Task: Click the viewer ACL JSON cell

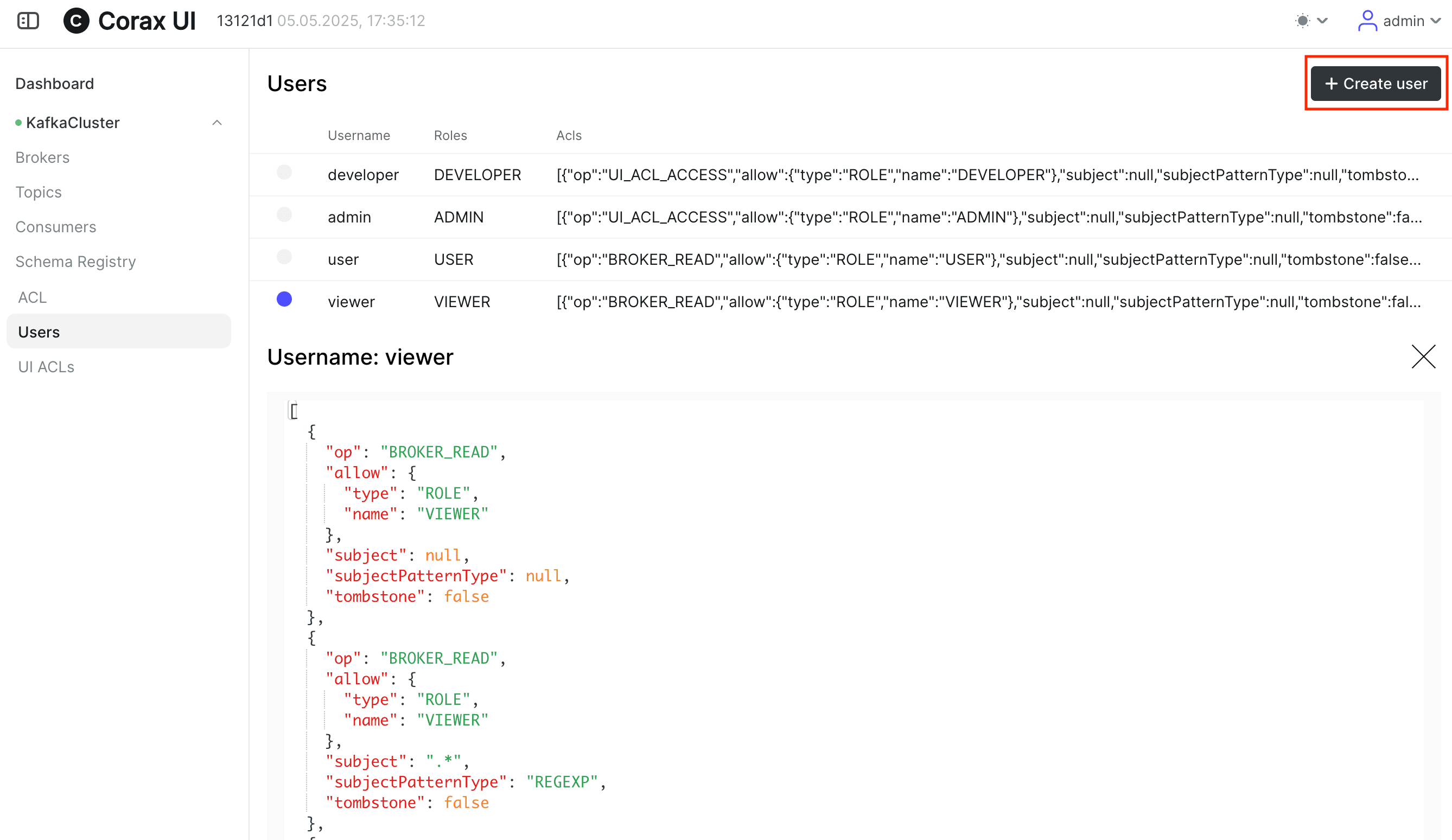Action: coord(988,302)
